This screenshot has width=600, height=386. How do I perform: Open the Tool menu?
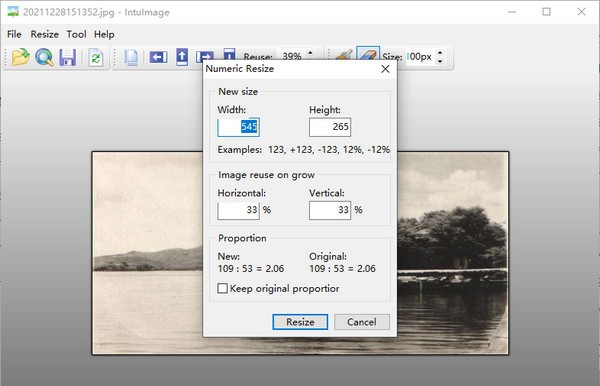(77, 34)
